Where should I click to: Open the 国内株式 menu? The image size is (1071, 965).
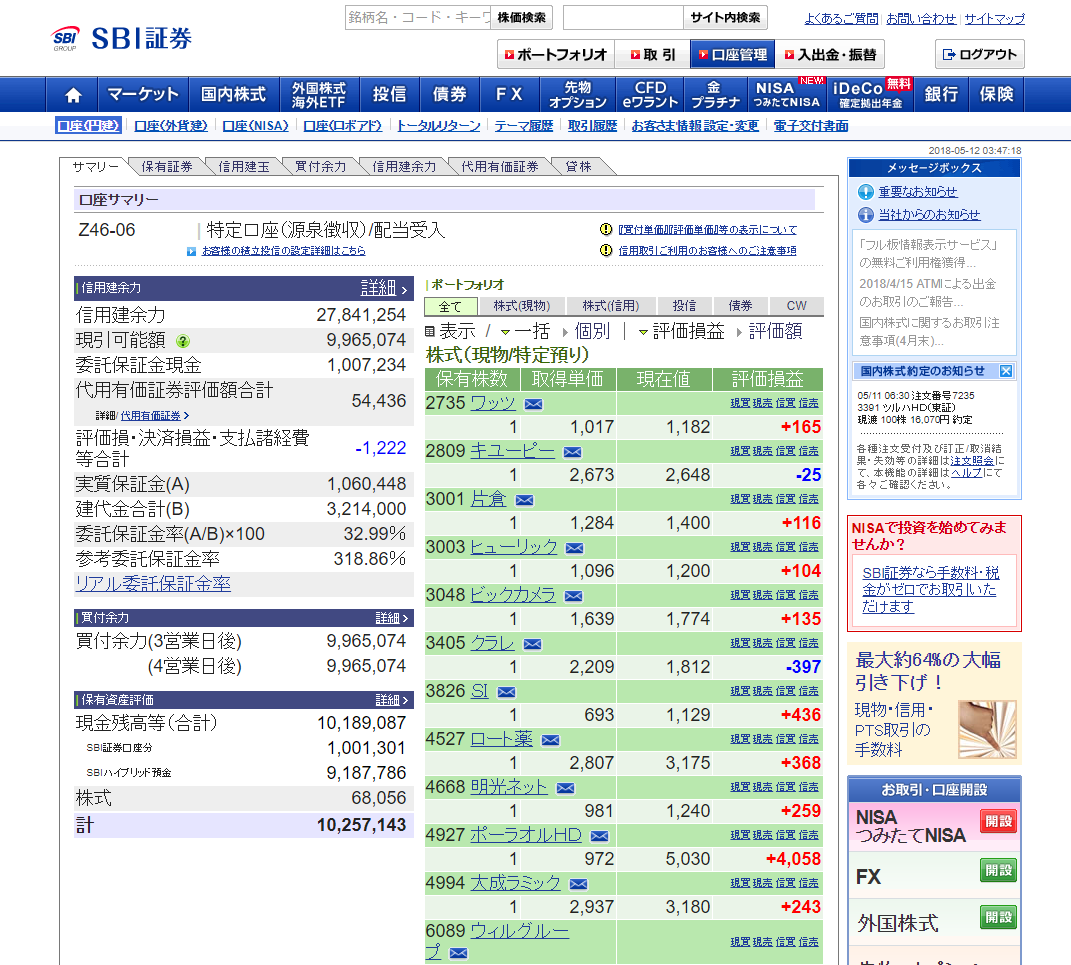tap(233, 94)
